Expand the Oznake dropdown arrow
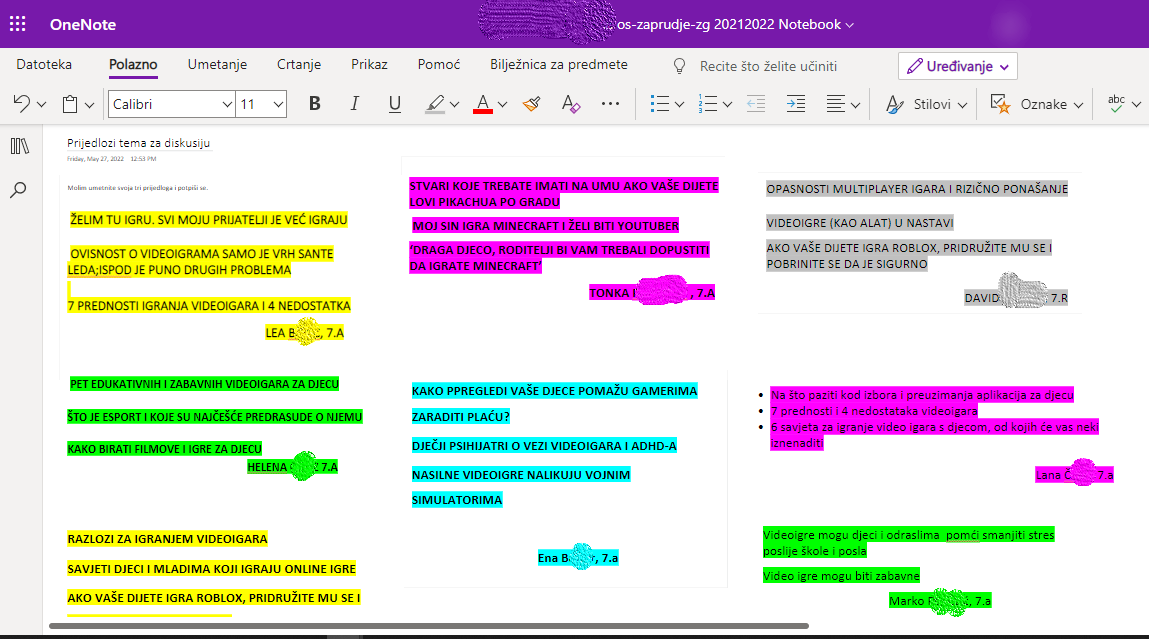Screen dimensions: 1149x639 [x=1078, y=105]
